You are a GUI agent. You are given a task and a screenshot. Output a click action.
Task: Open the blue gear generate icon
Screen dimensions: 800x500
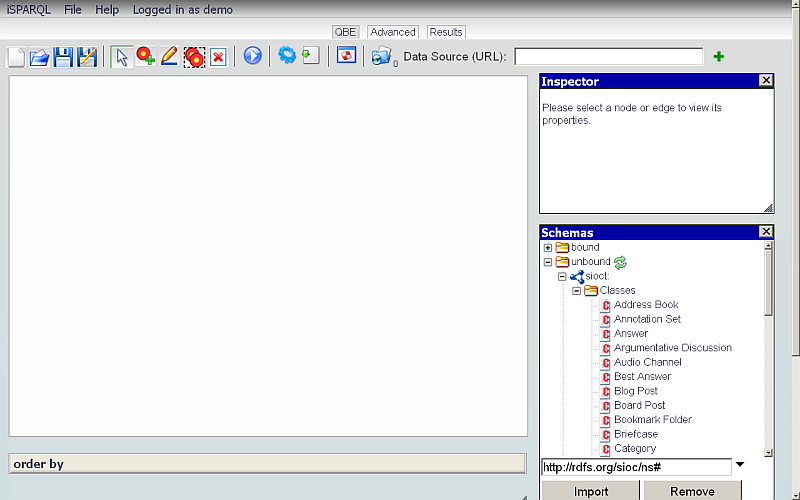287,55
